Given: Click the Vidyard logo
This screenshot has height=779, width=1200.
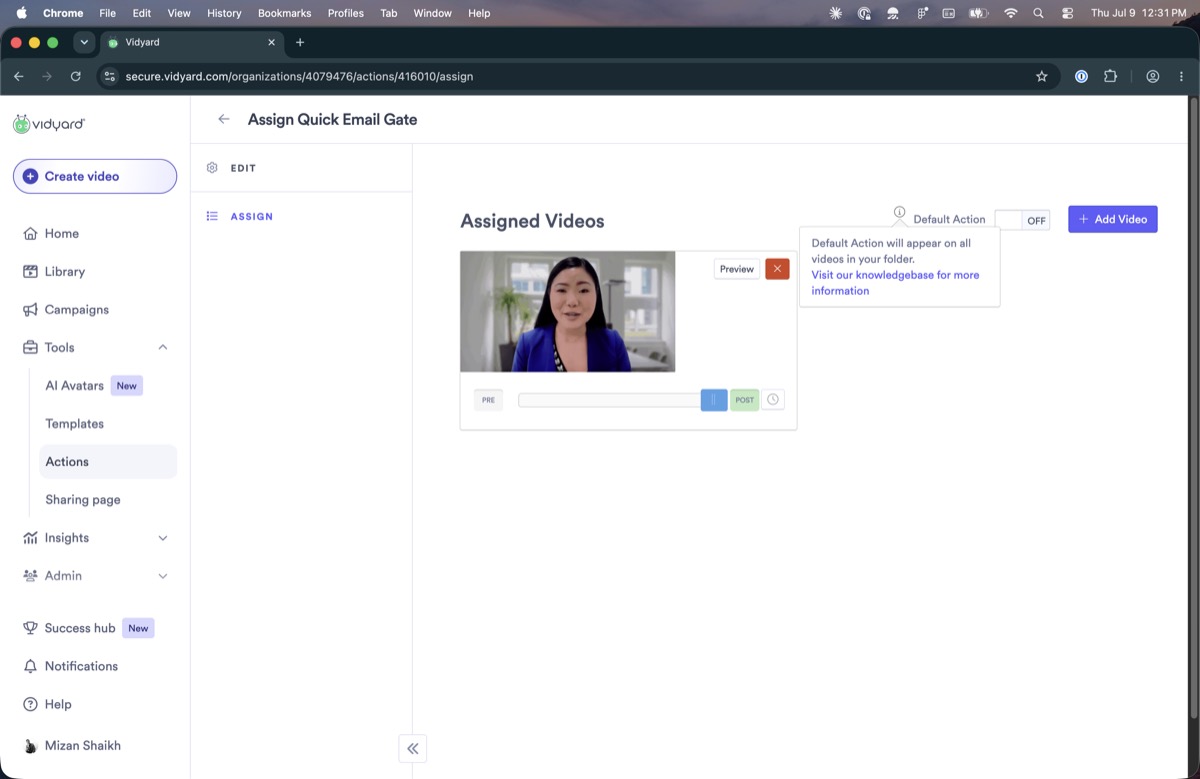Looking at the screenshot, I should [x=49, y=124].
